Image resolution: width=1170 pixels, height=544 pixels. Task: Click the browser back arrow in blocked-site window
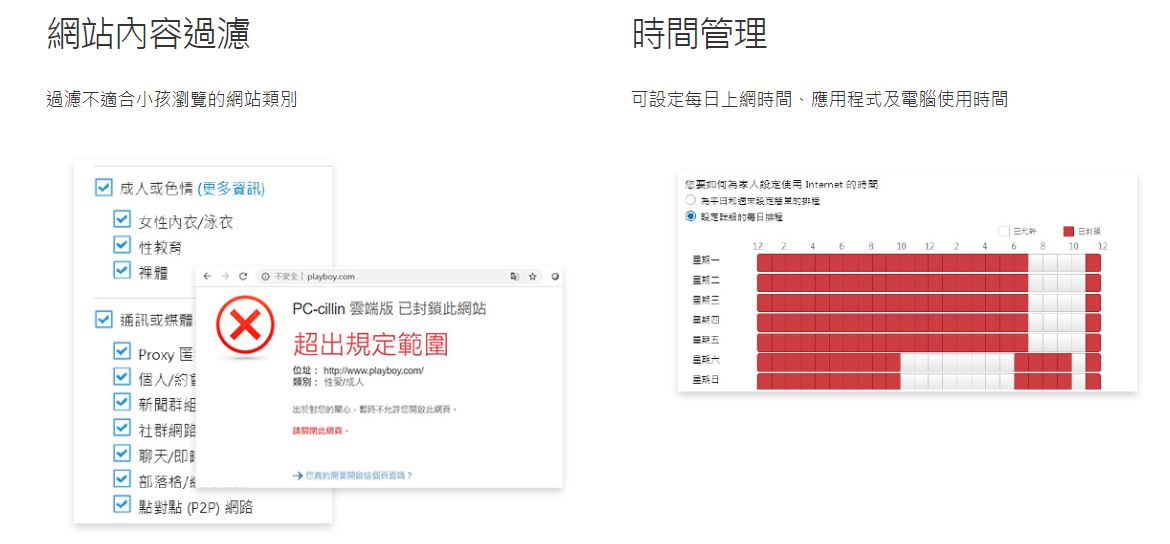pyautogui.click(x=207, y=276)
